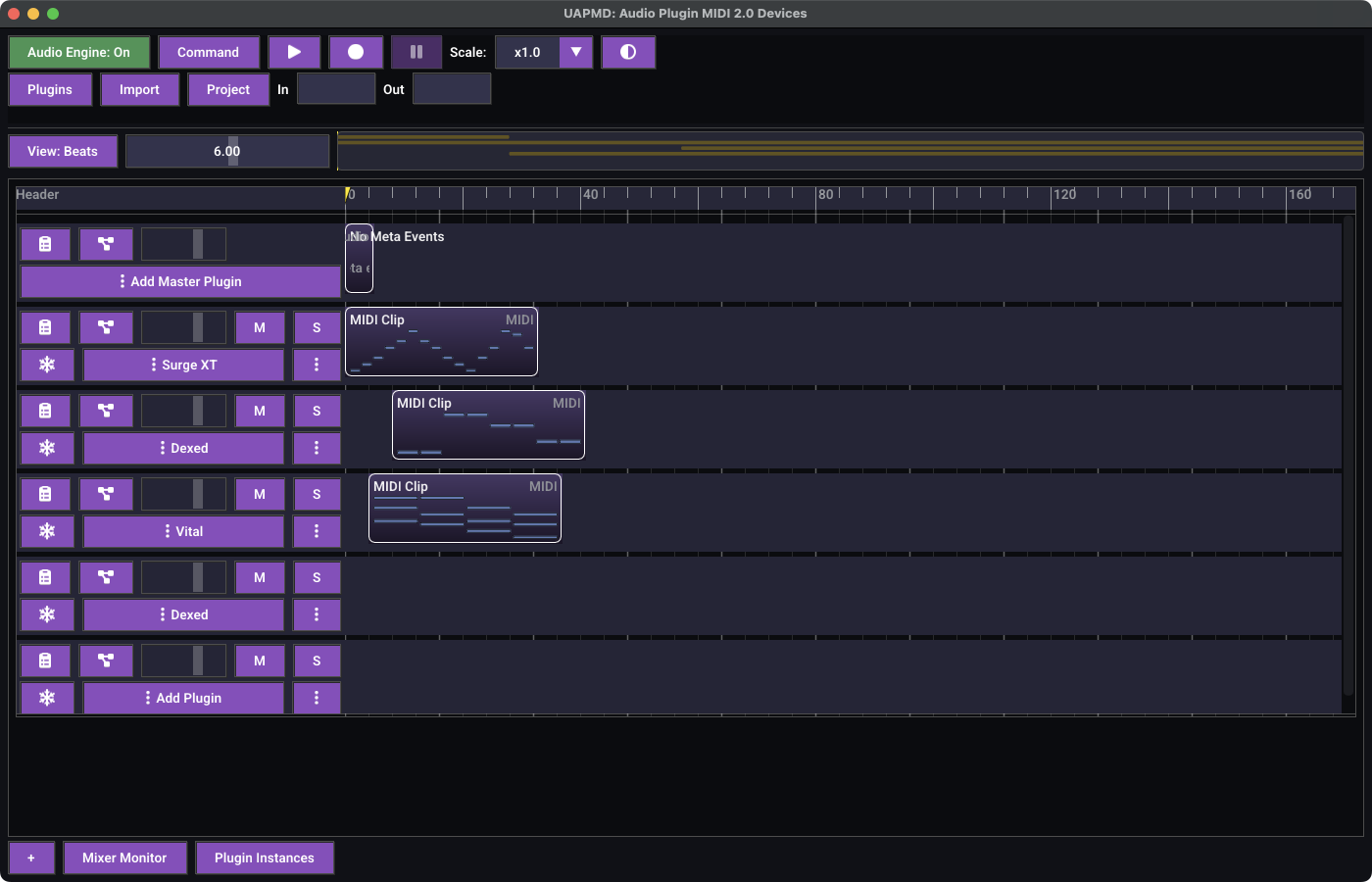Click the Vital track snowflake freeze icon

pos(47,531)
